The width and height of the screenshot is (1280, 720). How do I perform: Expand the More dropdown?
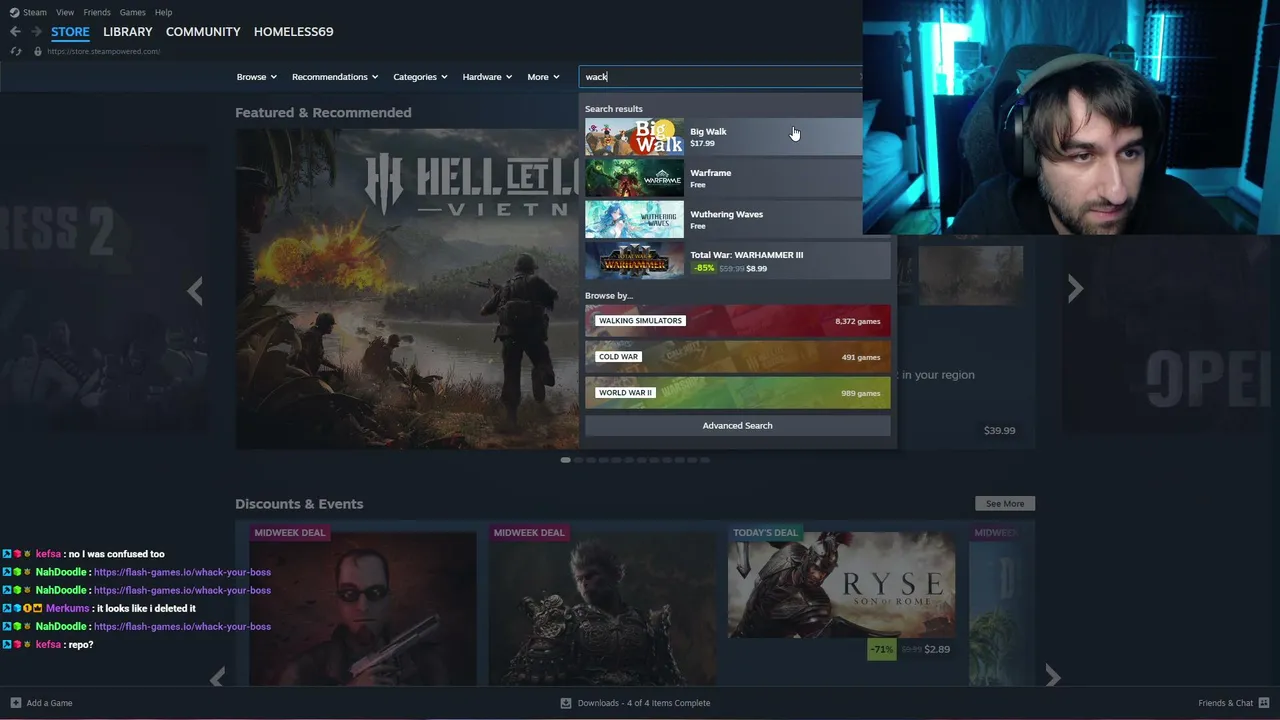point(543,77)
